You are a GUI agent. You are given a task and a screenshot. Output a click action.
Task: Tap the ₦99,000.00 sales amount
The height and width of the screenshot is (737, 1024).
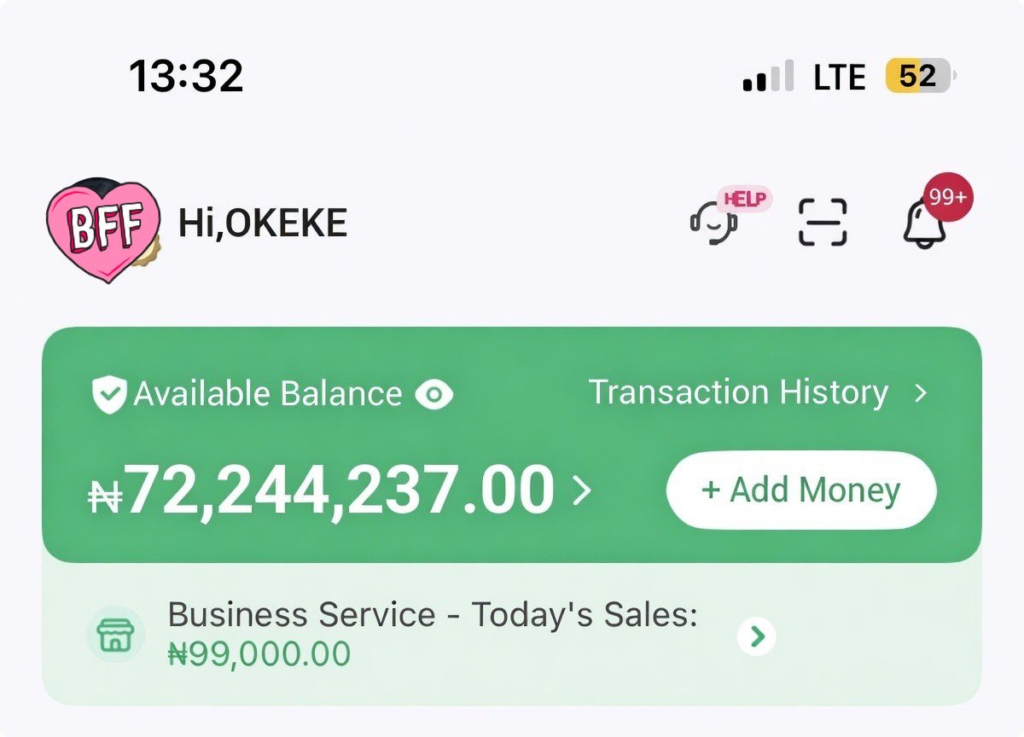point(259,654)
